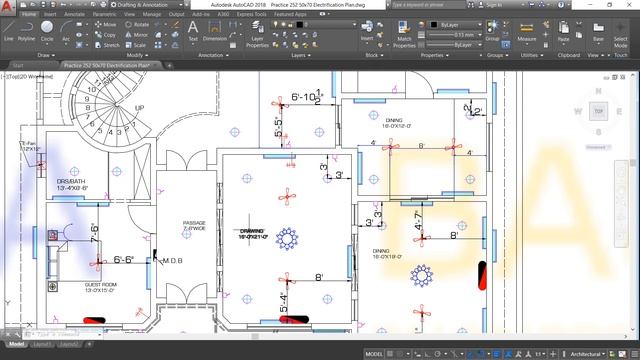Activate the Mirror command

pyautogui.click(x=136, y=35)
